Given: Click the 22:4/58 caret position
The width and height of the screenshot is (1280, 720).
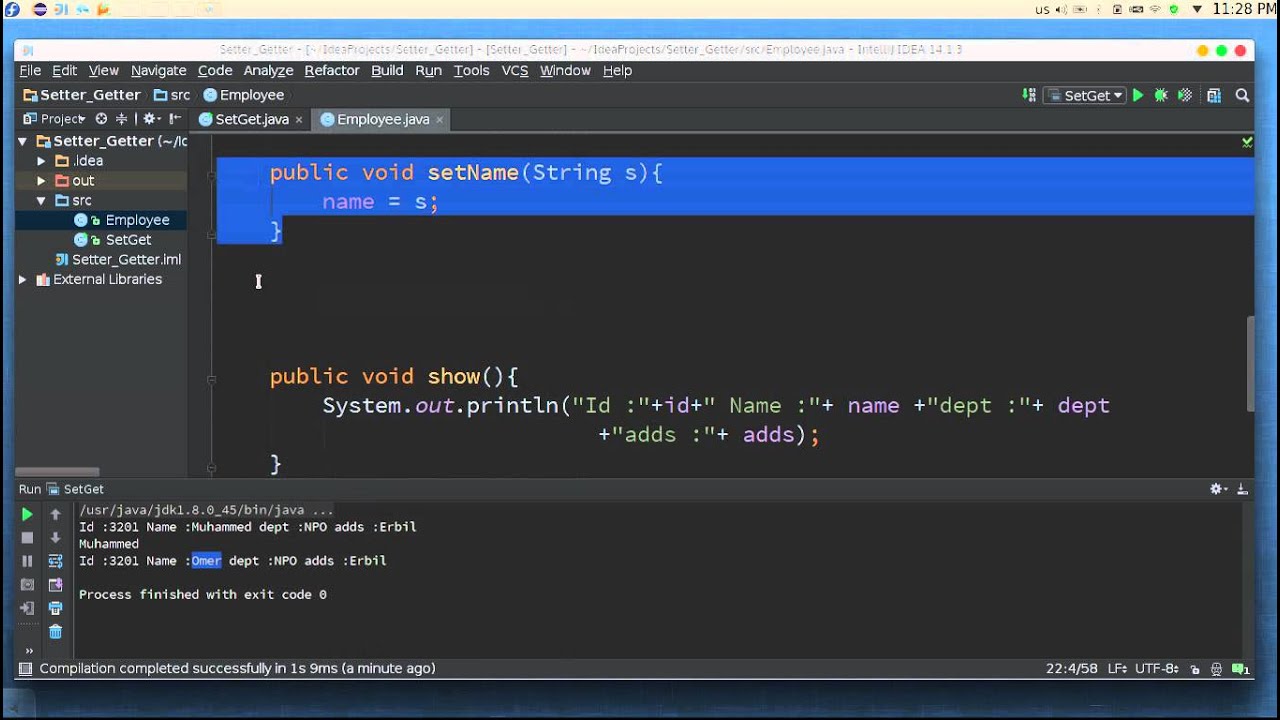Looking at the screenshot, I should click(x=1071, y=668).
